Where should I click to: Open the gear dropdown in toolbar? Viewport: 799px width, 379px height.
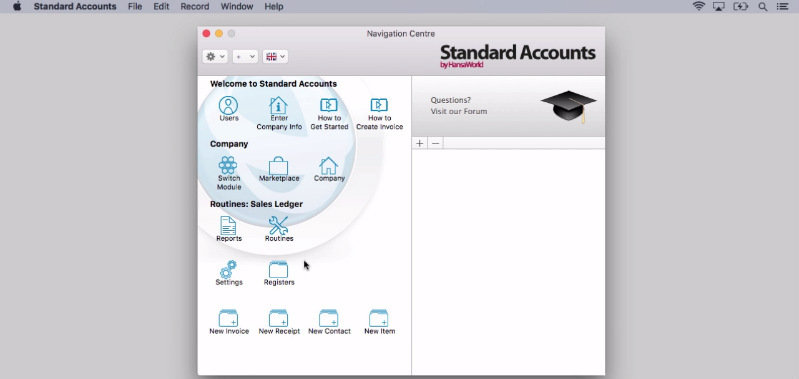(215, 57)
